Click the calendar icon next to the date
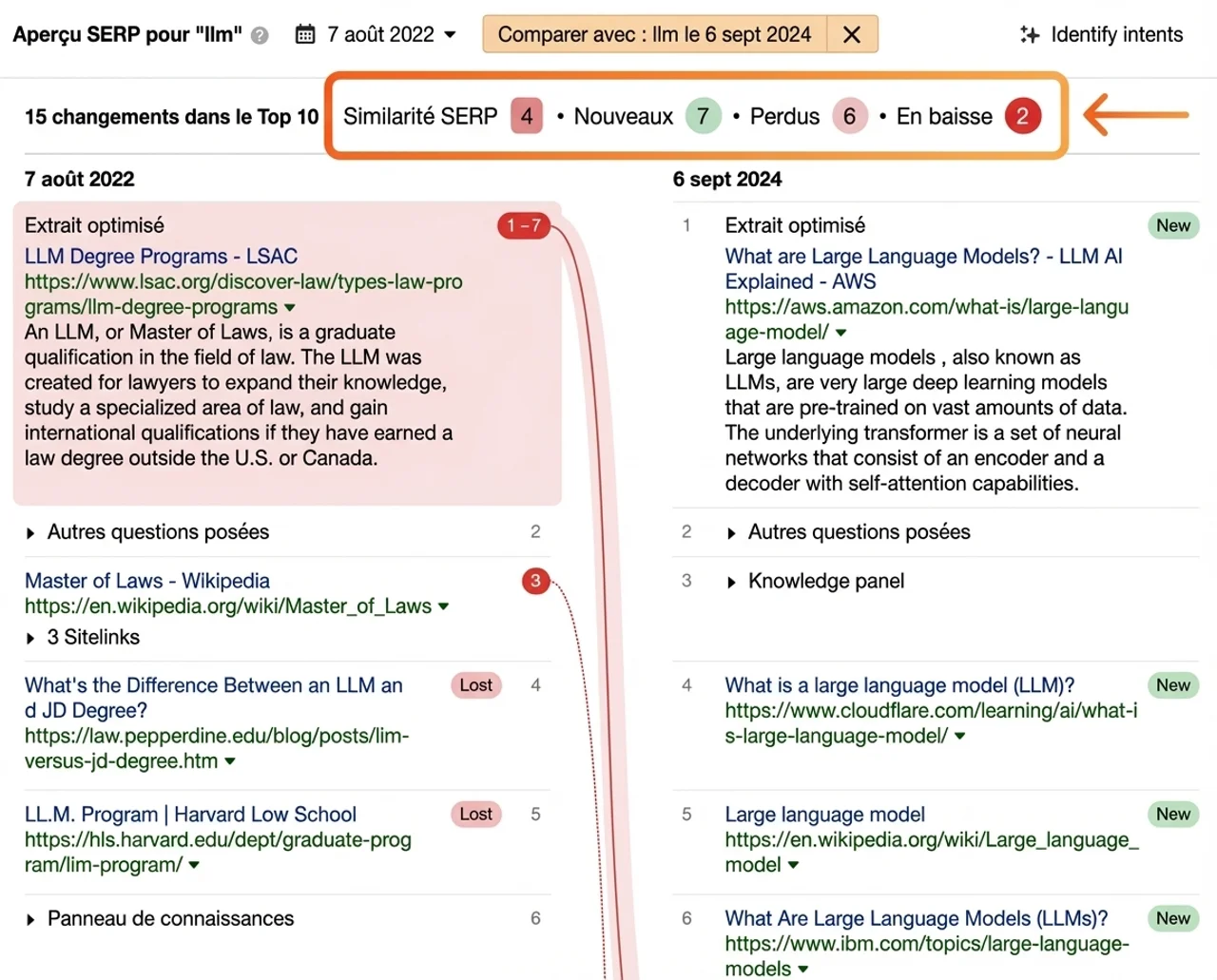The image size is (1217, 980). (x=305, y=34)
